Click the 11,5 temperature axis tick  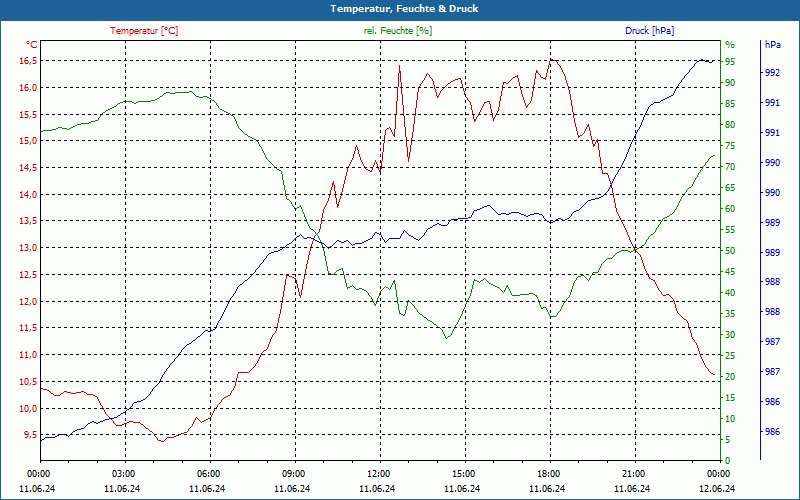[x=29, y=328]
